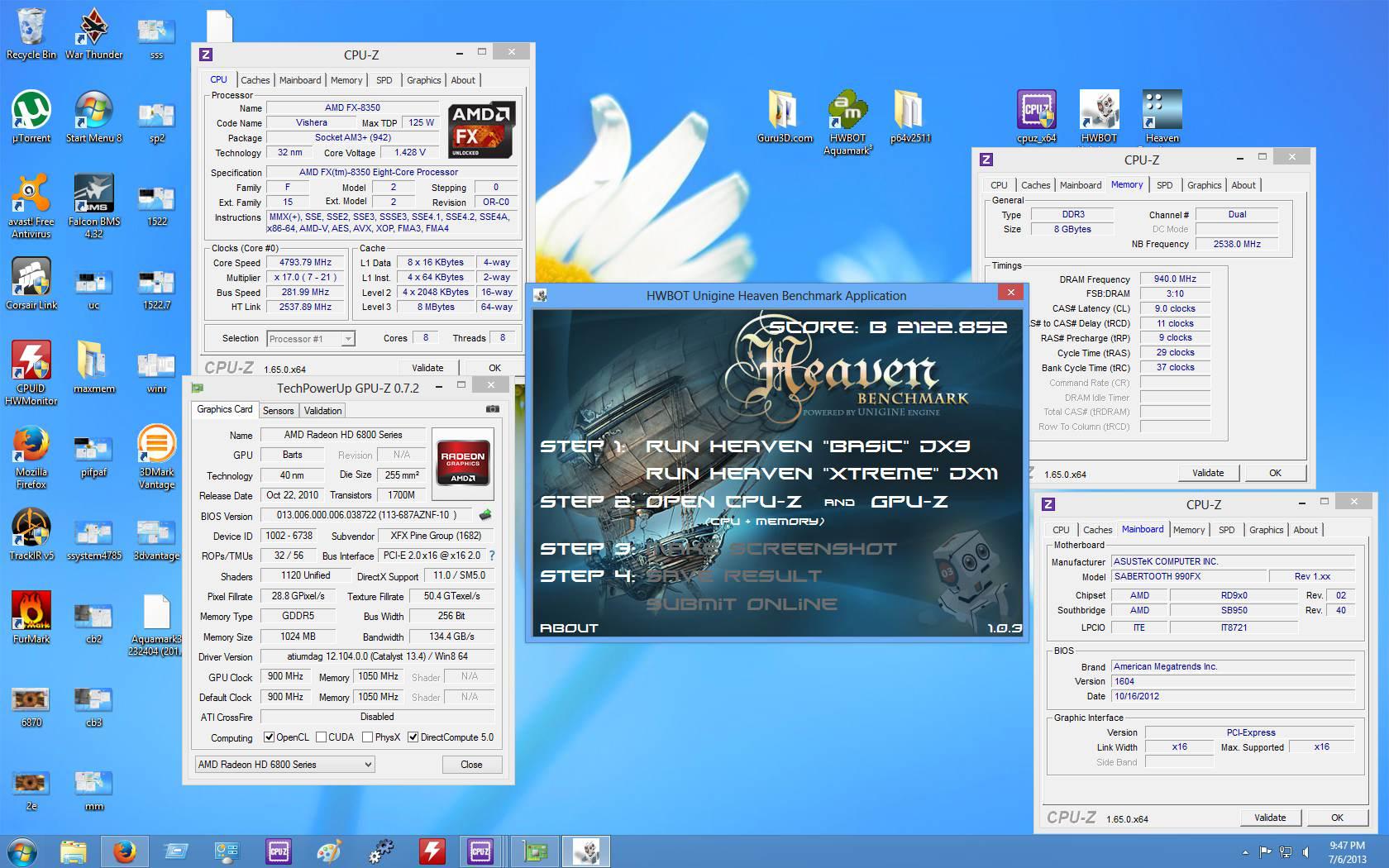Viewport: 1389px width, 868px height.
Task: Open HWBOT Aquamark3 desktop icon
Action: point(847,122)
